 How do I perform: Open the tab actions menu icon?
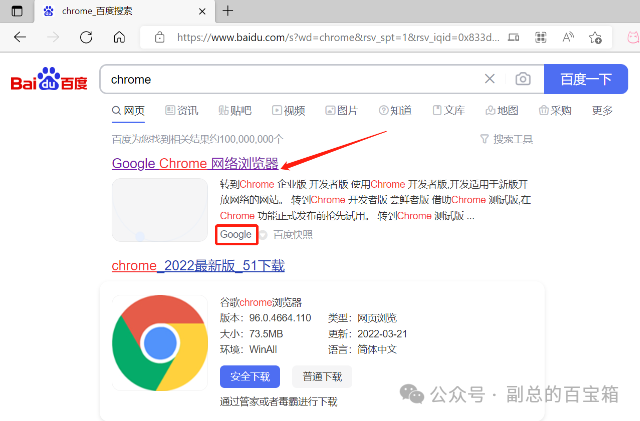click(x=16, y=11)
